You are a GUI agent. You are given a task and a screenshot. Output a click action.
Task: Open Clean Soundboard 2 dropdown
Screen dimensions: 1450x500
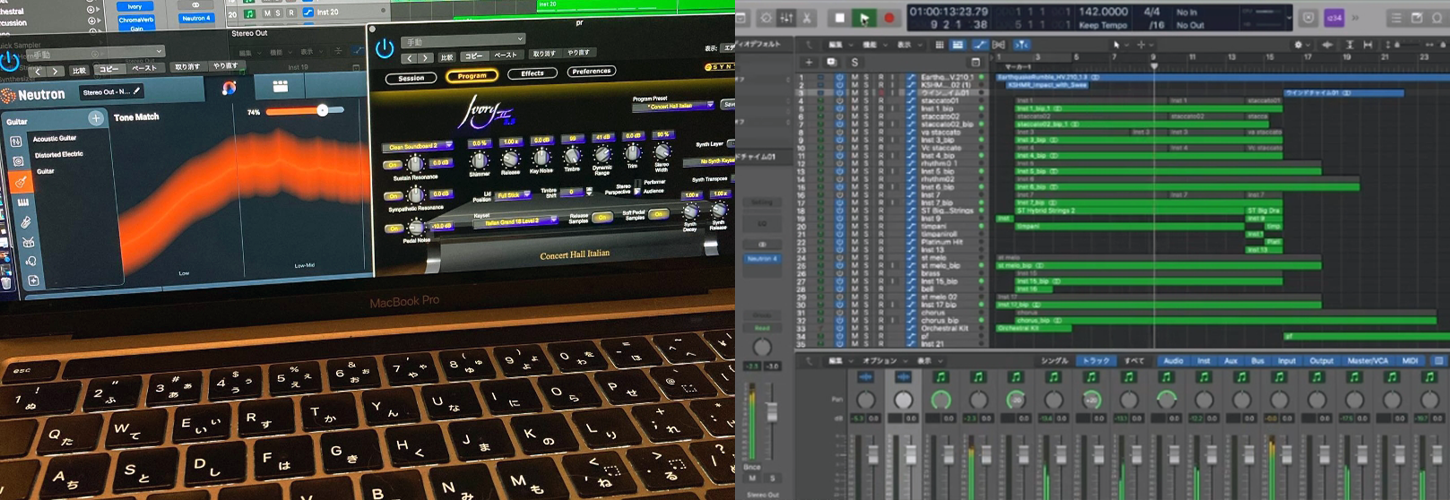pyautogui.click(x=418, y=145)
